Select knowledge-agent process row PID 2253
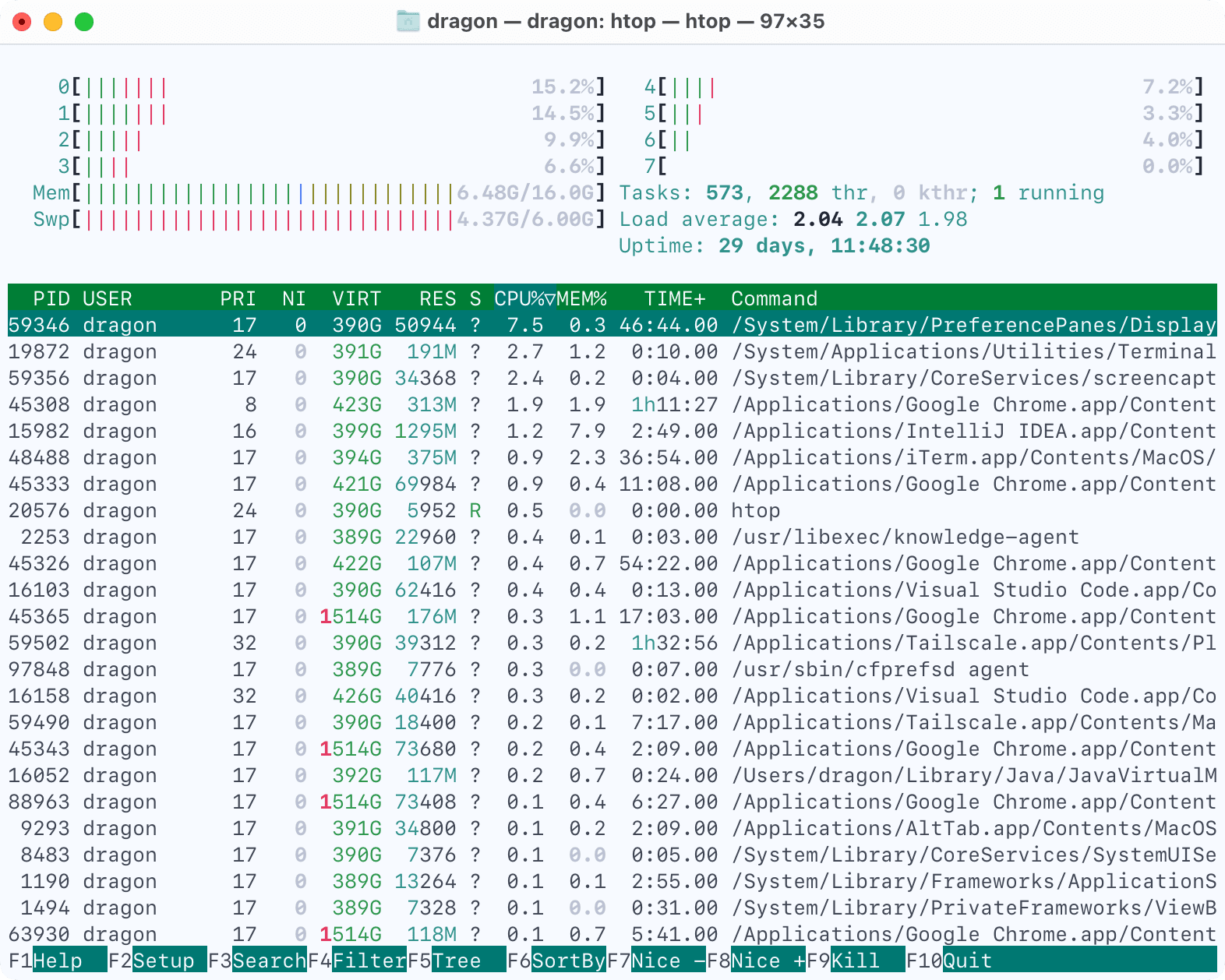 [612, 537]
